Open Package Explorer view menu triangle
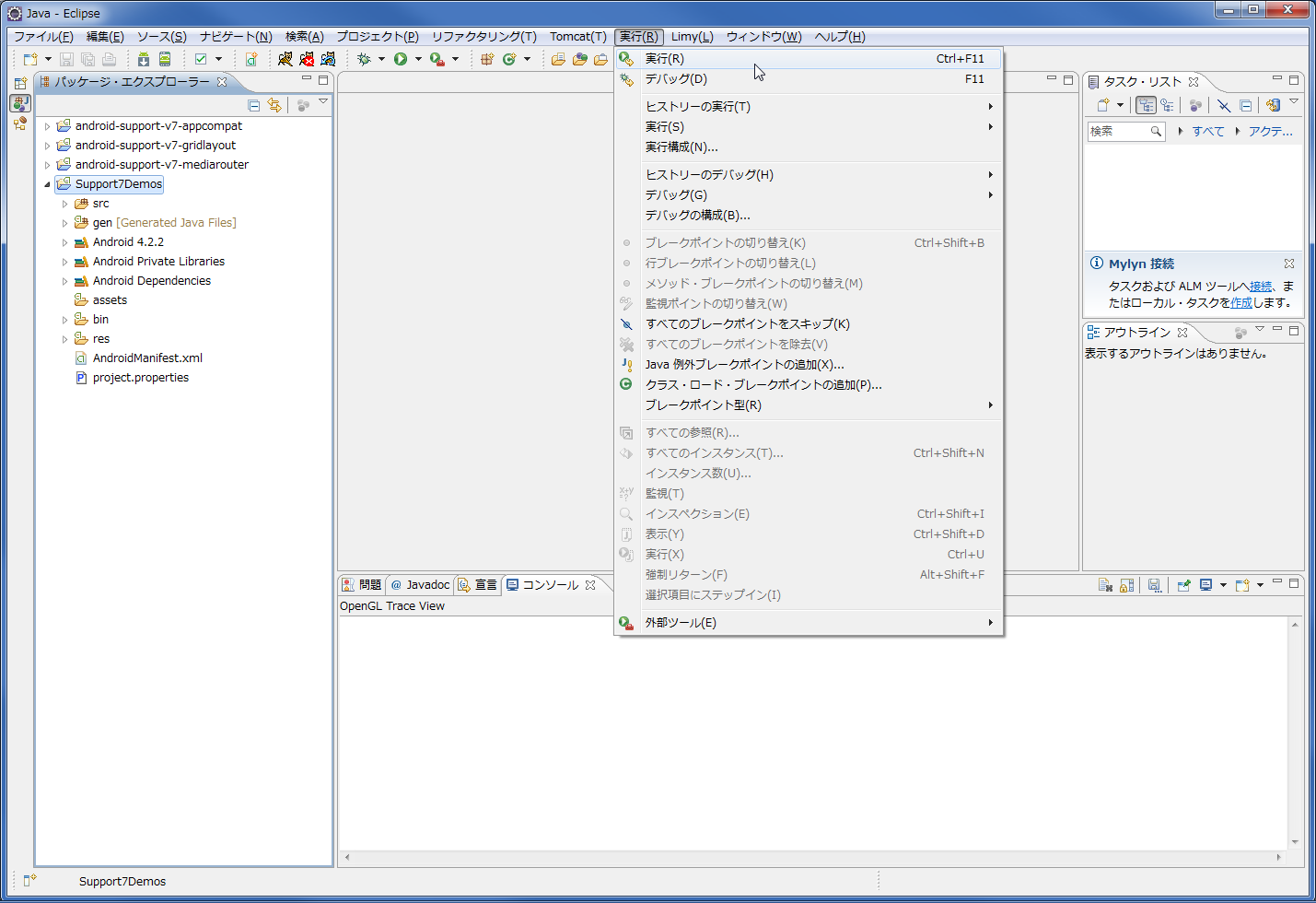 (x=323, y=101)
